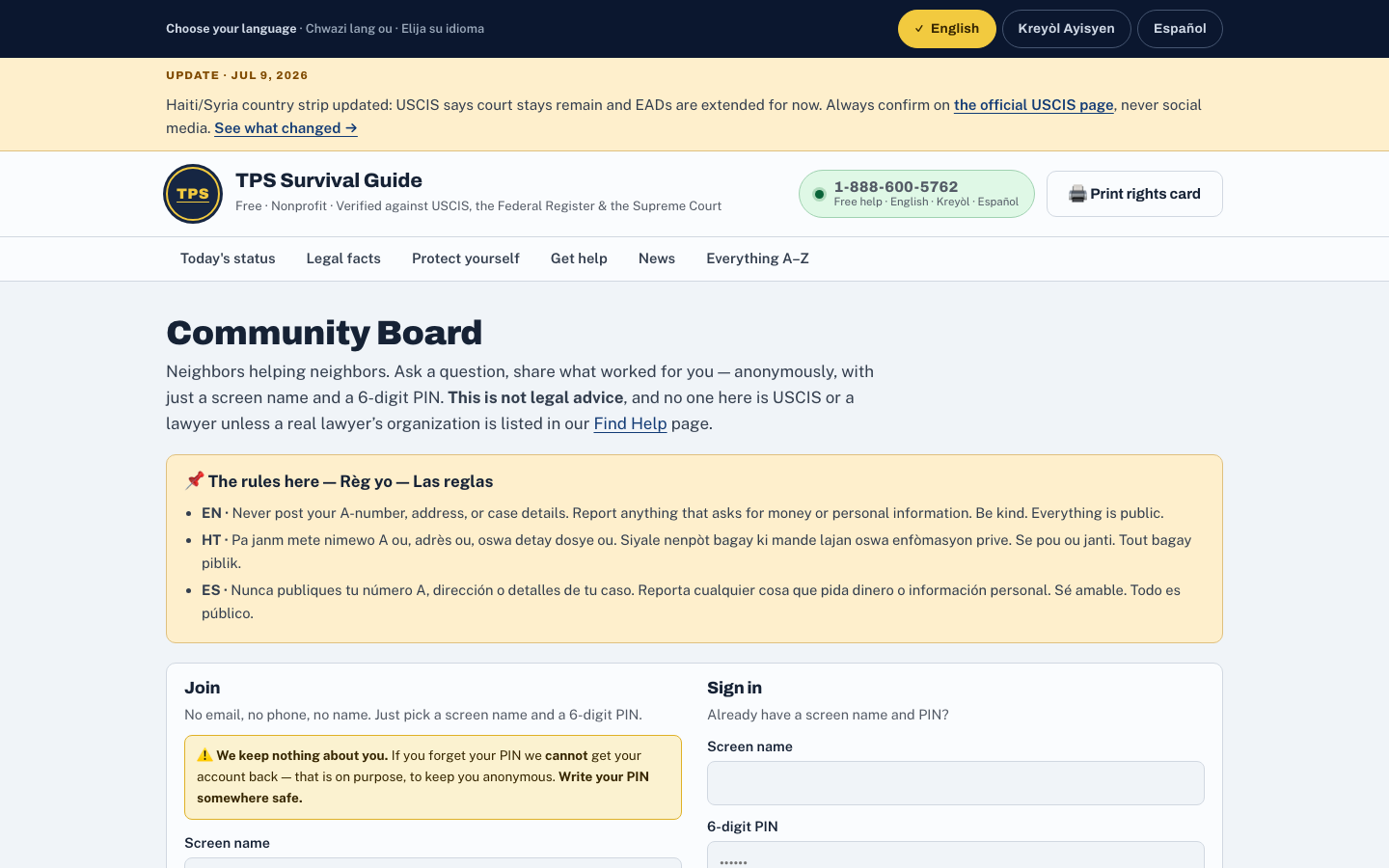Open the Get help menu
1389x868 pixels.
click(579, 258)
